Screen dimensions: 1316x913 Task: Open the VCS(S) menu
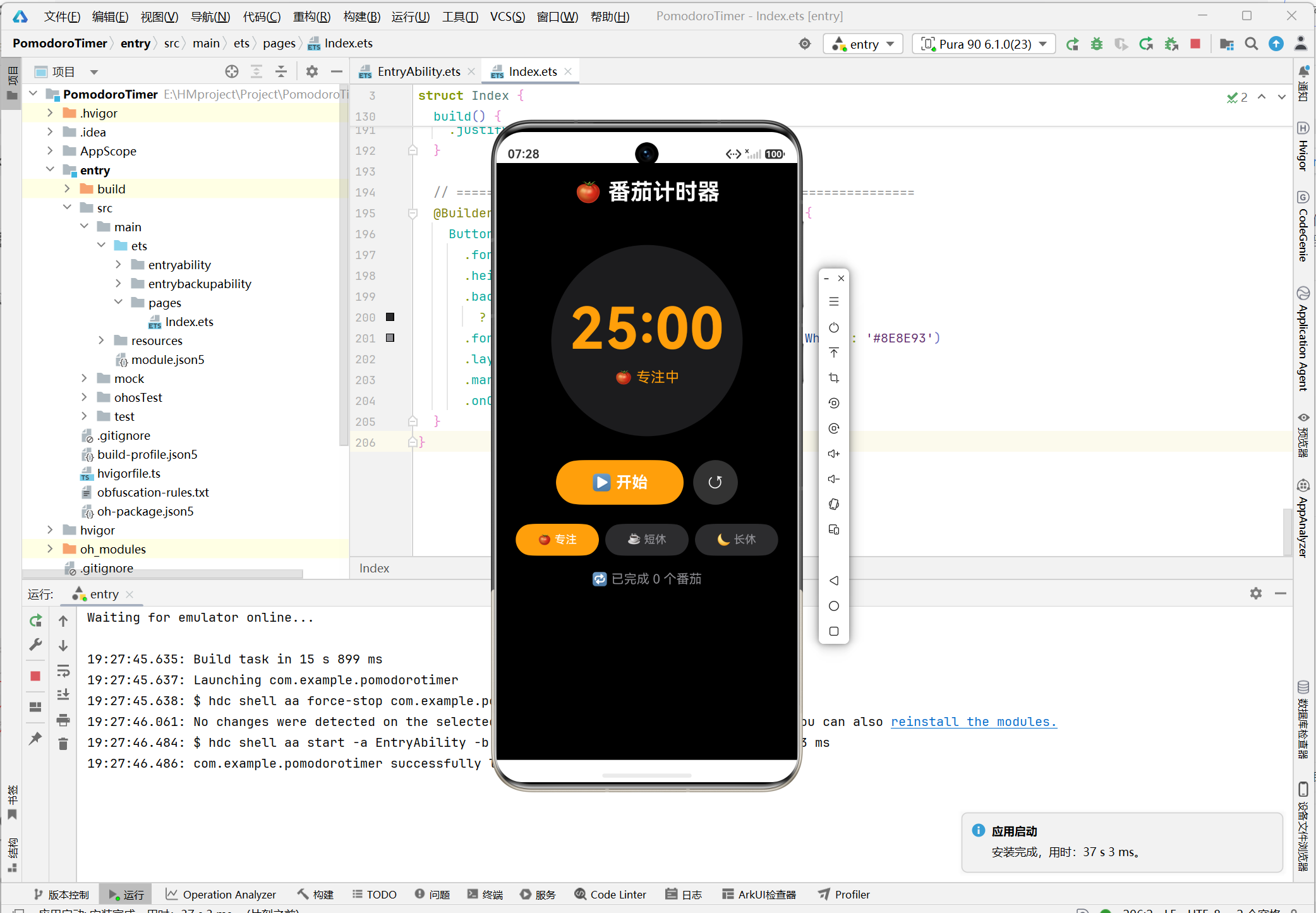tap(507, 16)
